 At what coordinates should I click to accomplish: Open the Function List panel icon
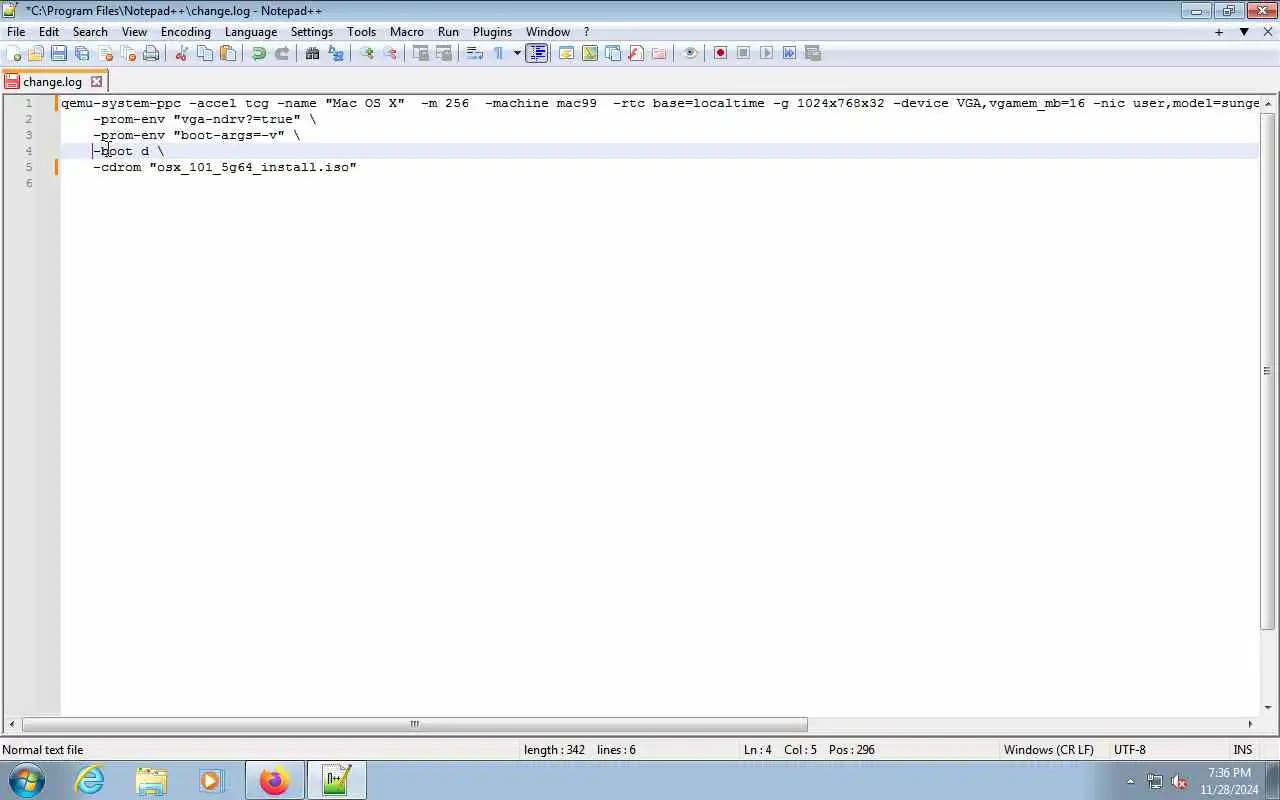[x=636, y=53]
